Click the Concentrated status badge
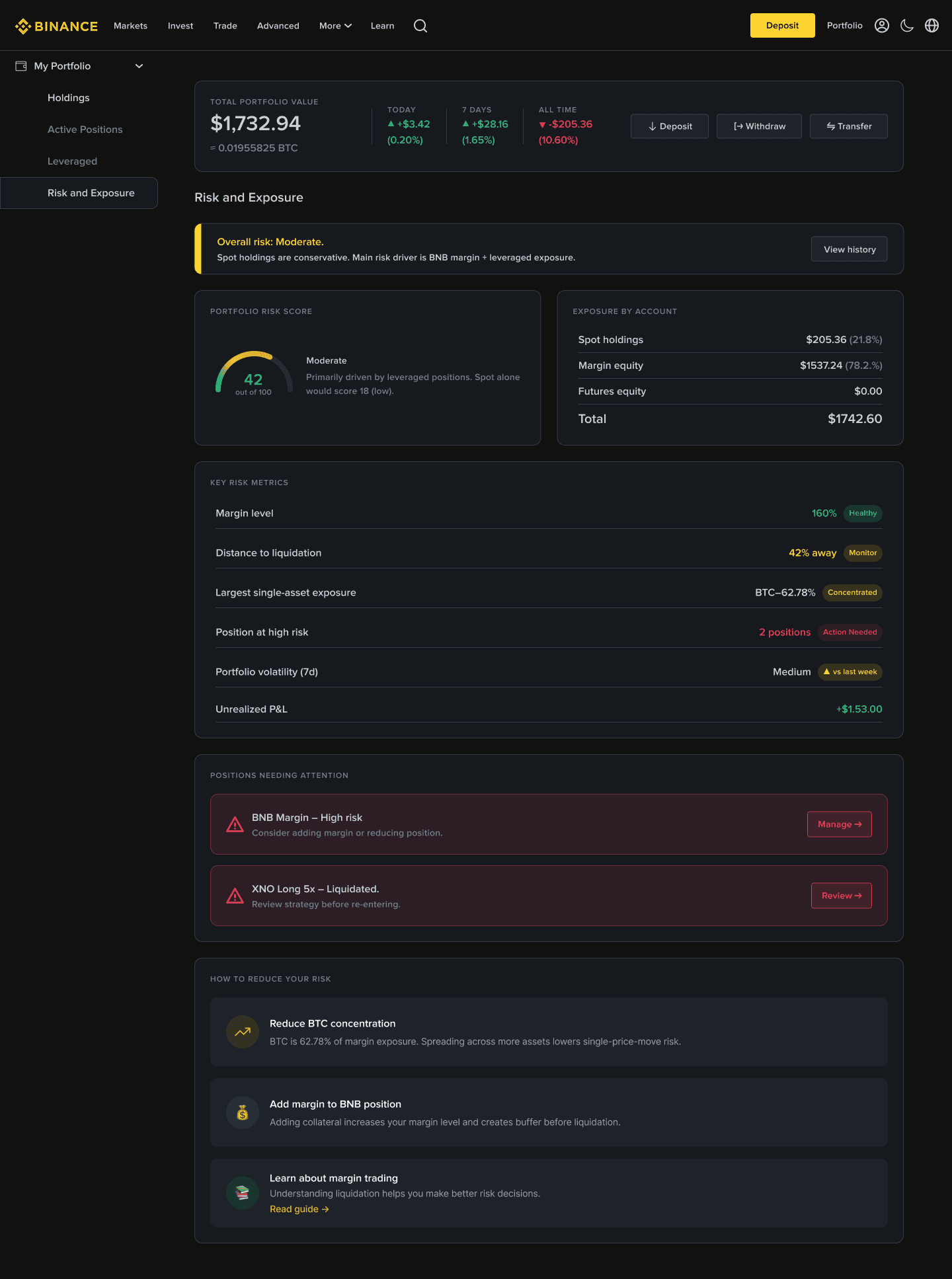This screenshot has width=952, height=1279. pos(852,593)
